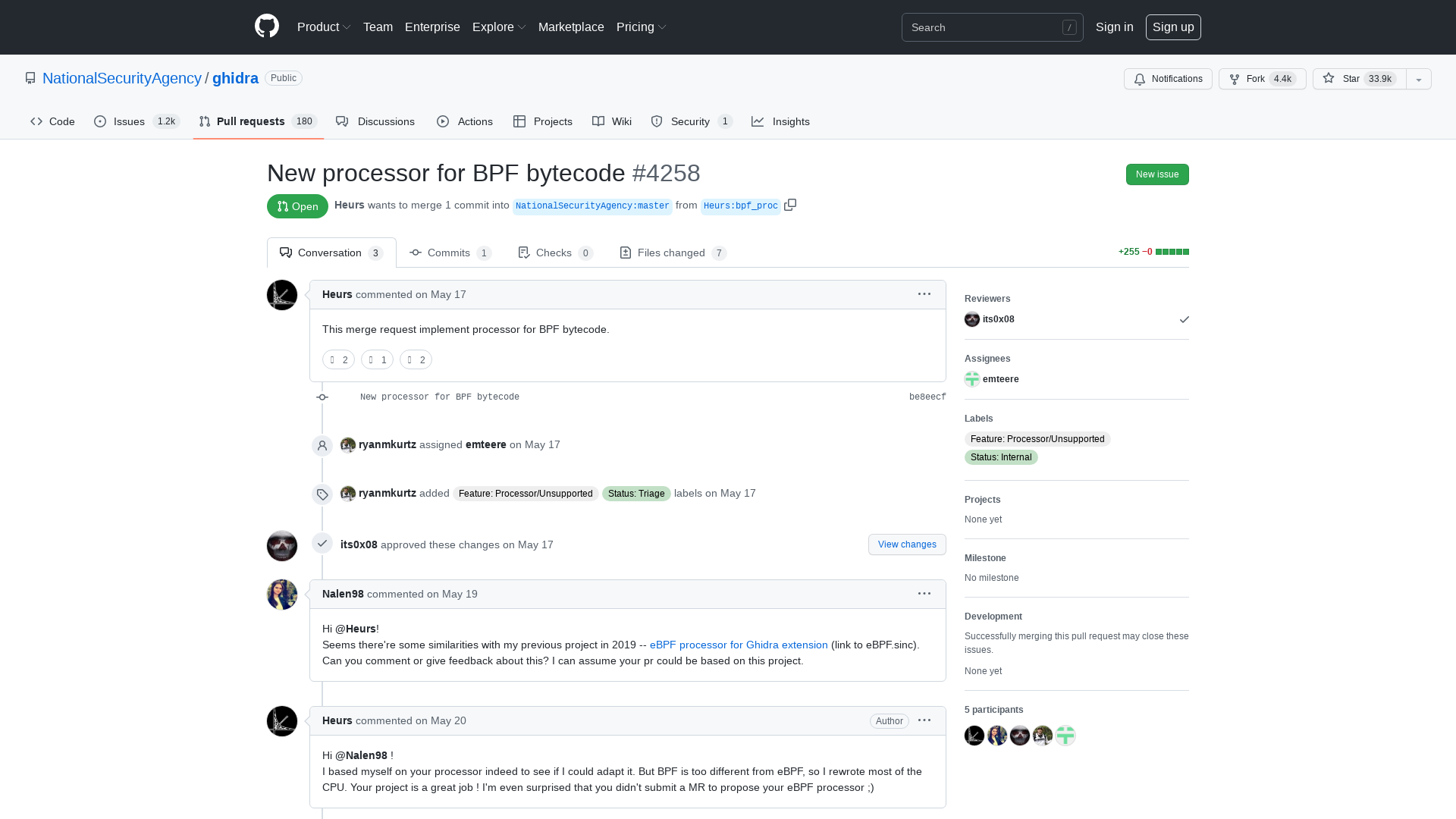The width and height of the screenshot is (1456, 819).
Task: Click its0x08 avatar beside approval event
Action: [x=282, y=546]
